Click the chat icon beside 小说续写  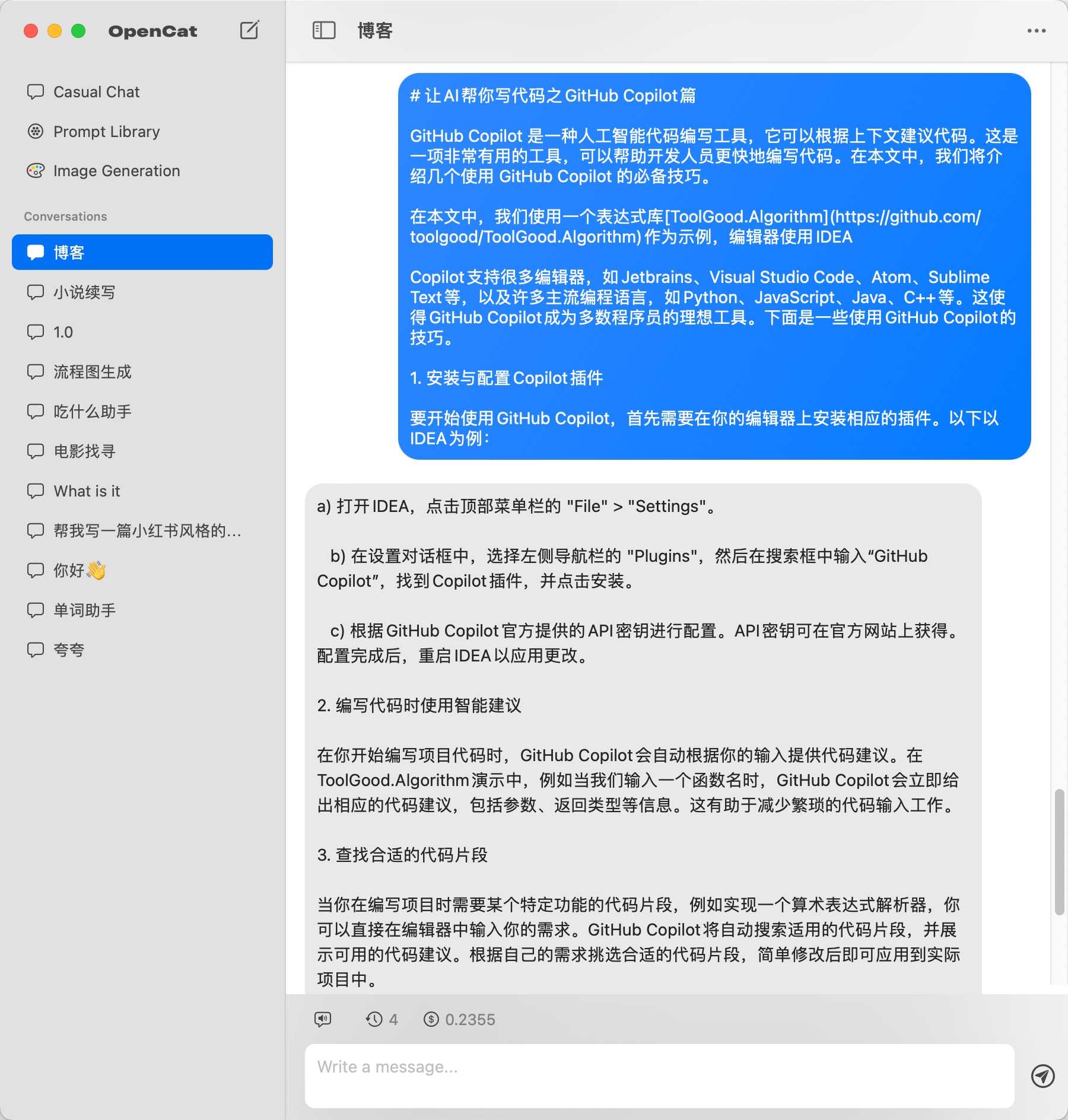[x=36, y=292]
